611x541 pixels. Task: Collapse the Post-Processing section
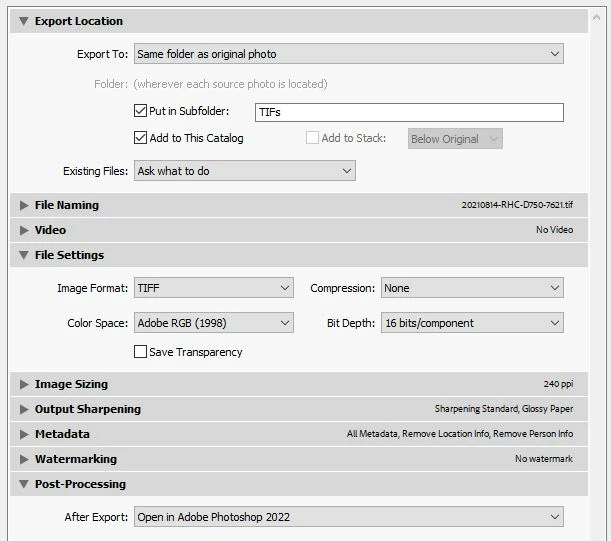pos(24,484)
